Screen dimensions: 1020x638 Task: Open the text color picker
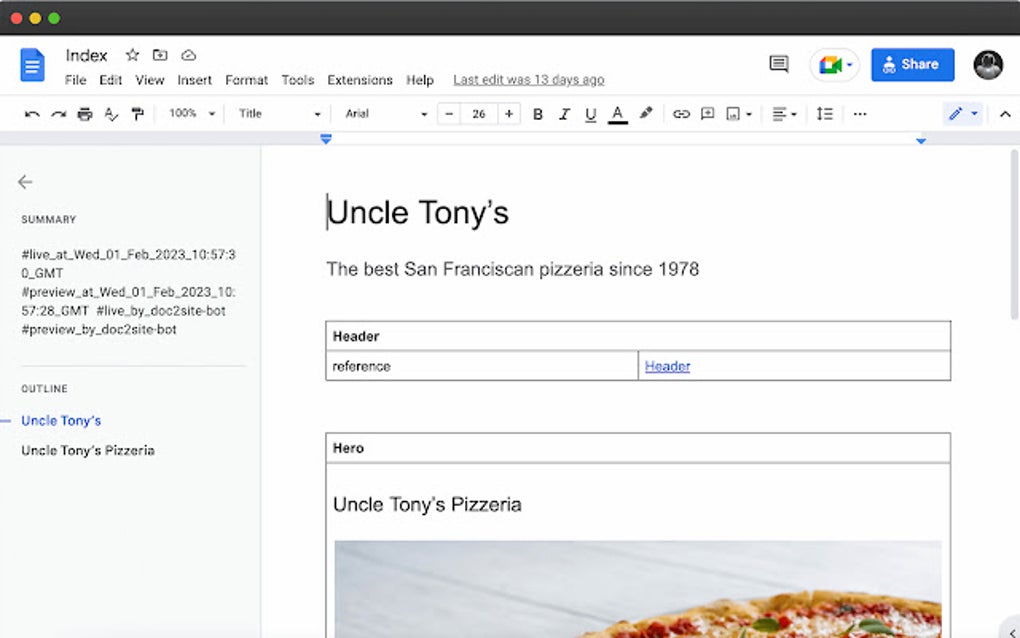618,113
